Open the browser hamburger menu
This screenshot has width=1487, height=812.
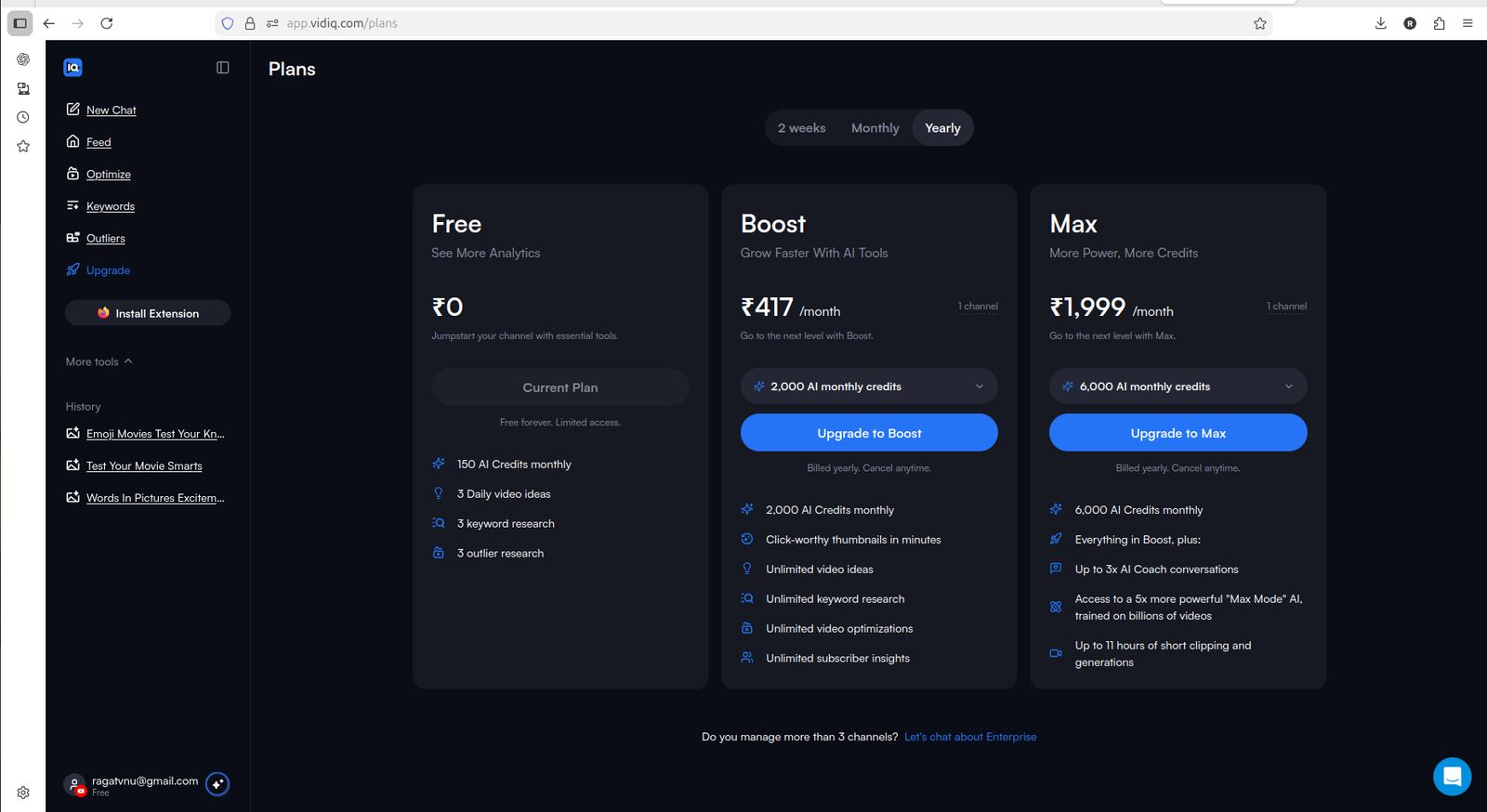(1467, 23)
